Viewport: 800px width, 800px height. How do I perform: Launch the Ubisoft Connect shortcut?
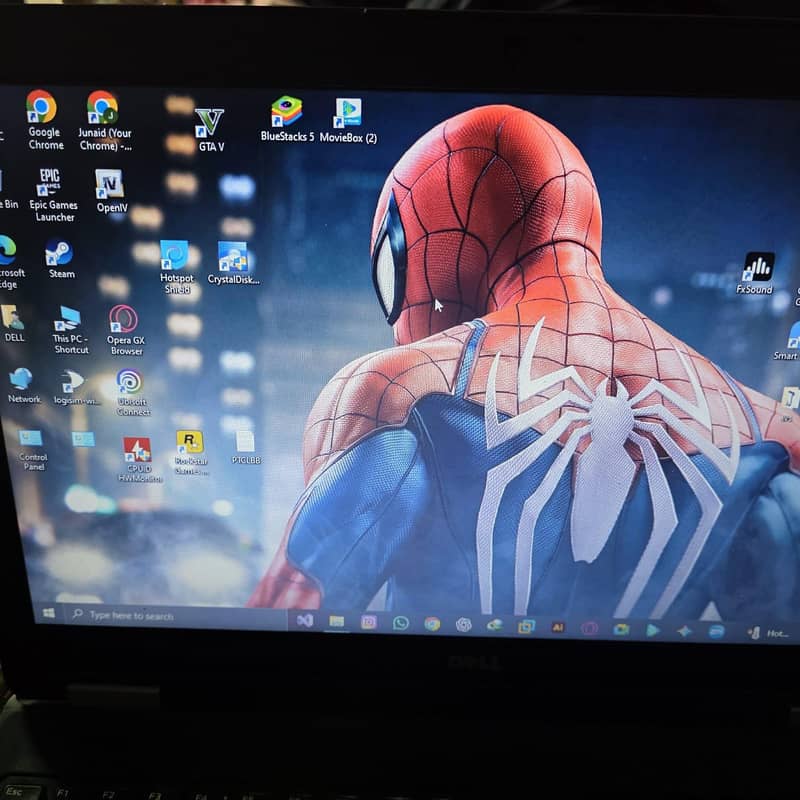point(132,392)
